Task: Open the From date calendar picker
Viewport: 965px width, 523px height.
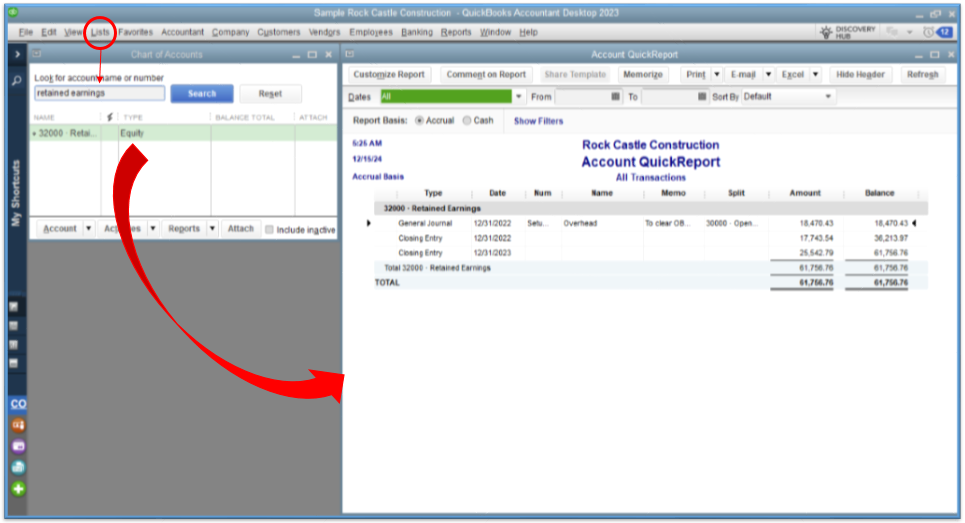Action: coord(615,97)
